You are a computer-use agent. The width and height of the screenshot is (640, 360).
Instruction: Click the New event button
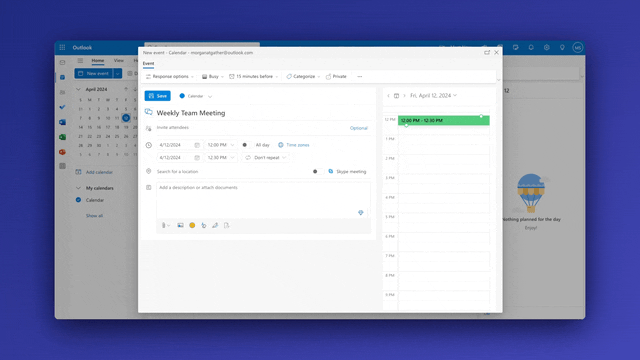click(94, 73)
